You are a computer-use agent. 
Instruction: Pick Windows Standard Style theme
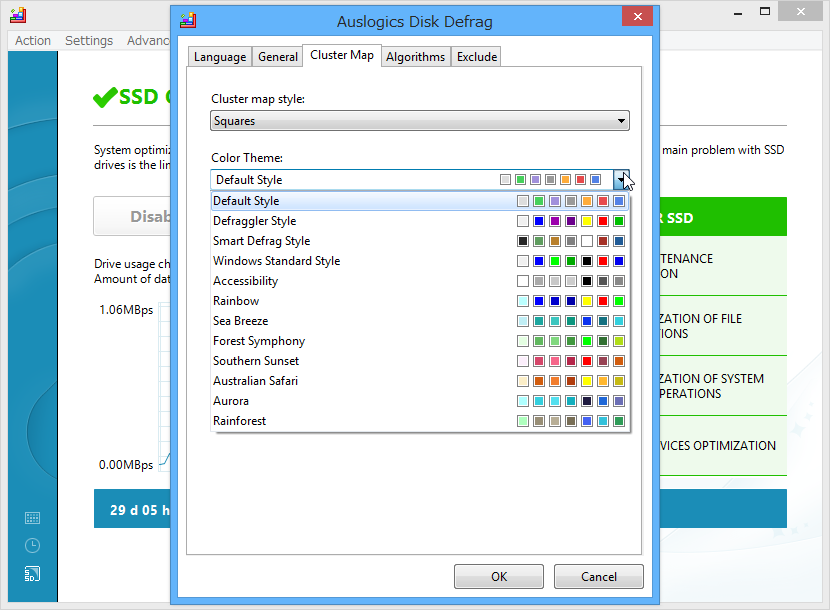pyautogui.click(x=420, y=261)
